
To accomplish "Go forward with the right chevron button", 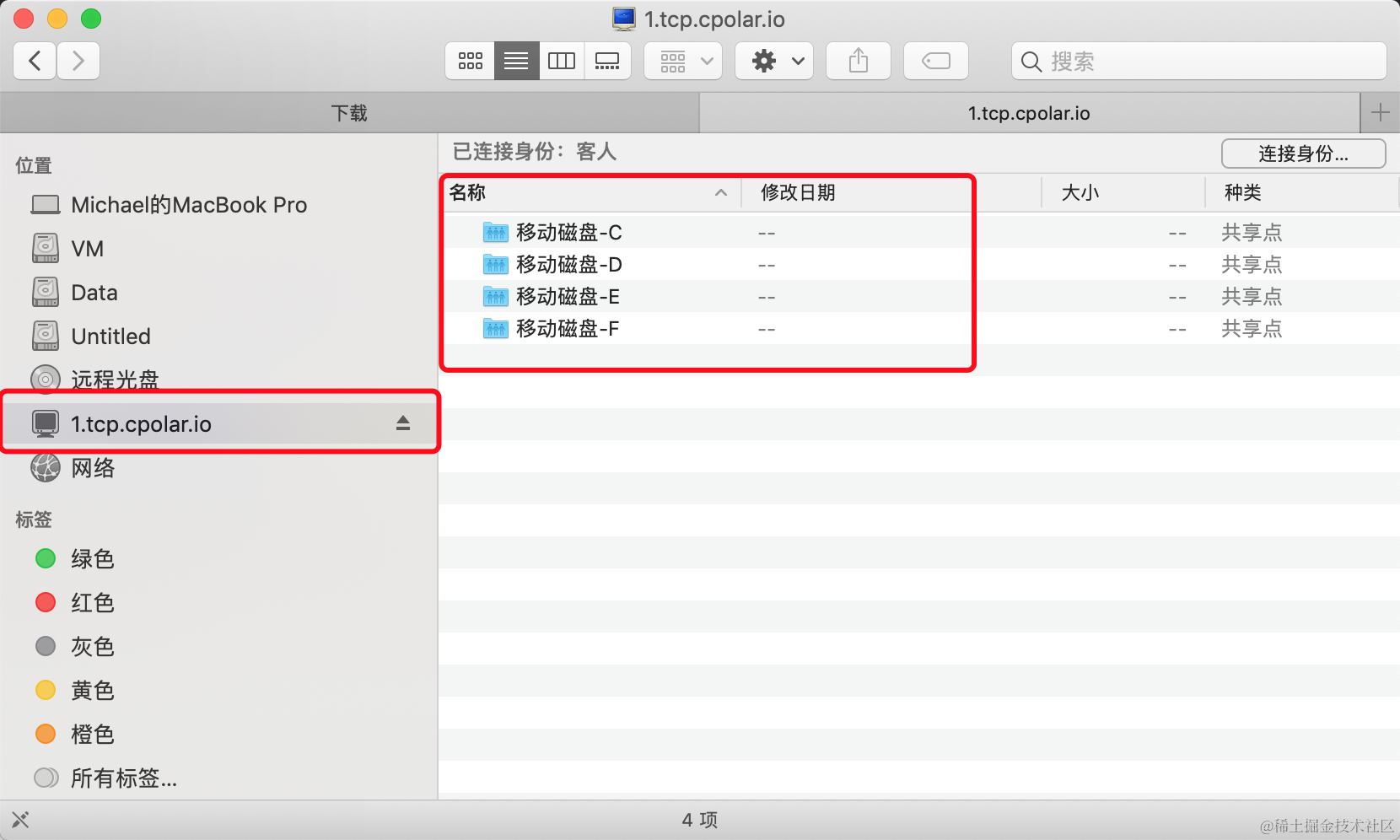I will [x=78, y=61].
